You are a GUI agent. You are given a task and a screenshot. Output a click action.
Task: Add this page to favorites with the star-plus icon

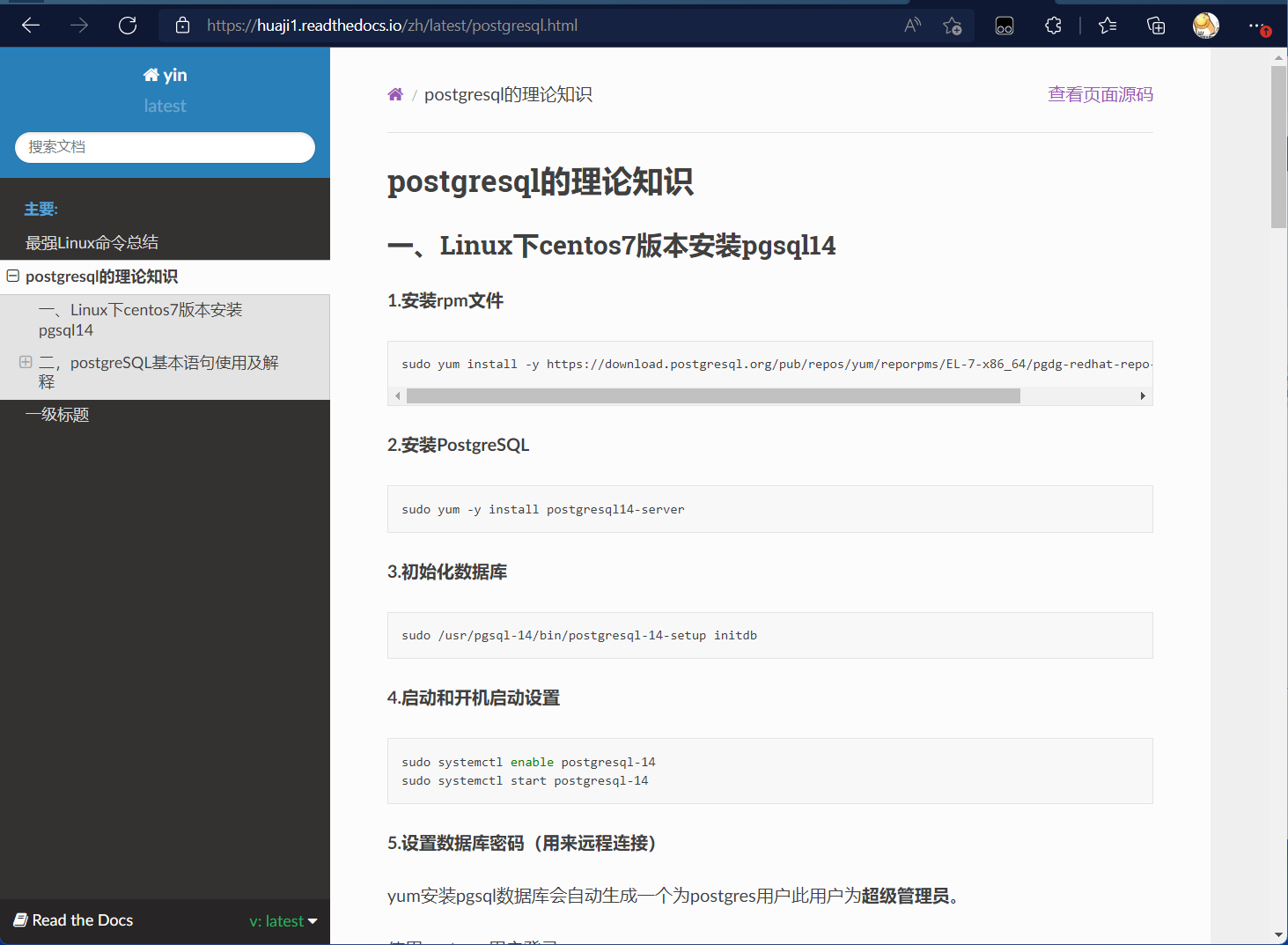953,26
